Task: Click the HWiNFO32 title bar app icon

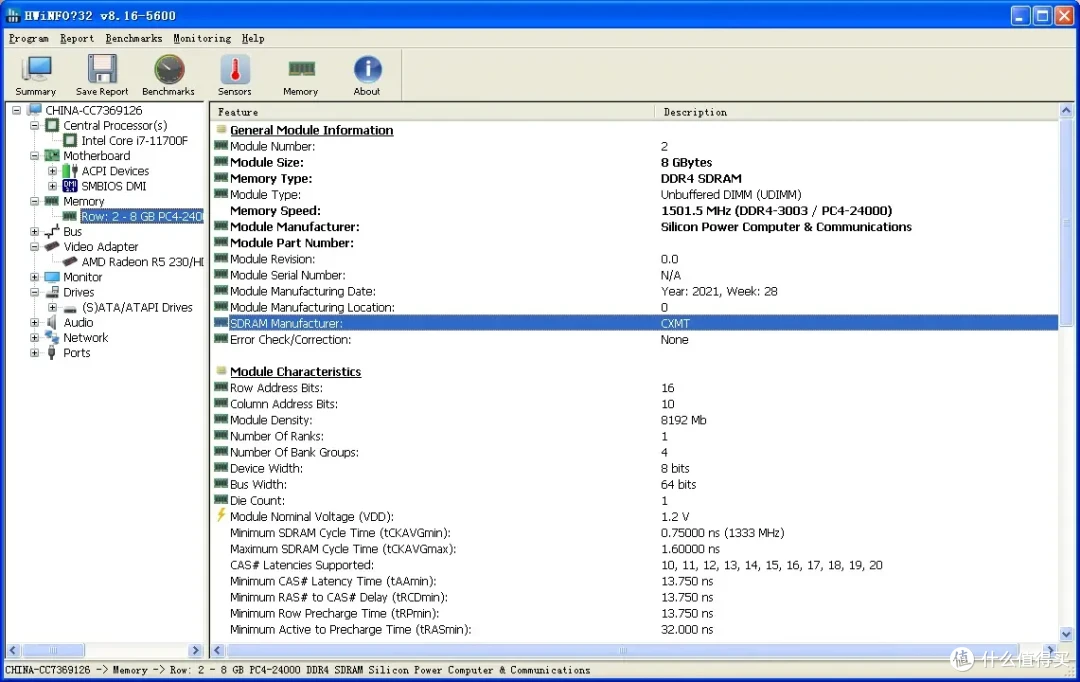Action: (x=13, y=15)
